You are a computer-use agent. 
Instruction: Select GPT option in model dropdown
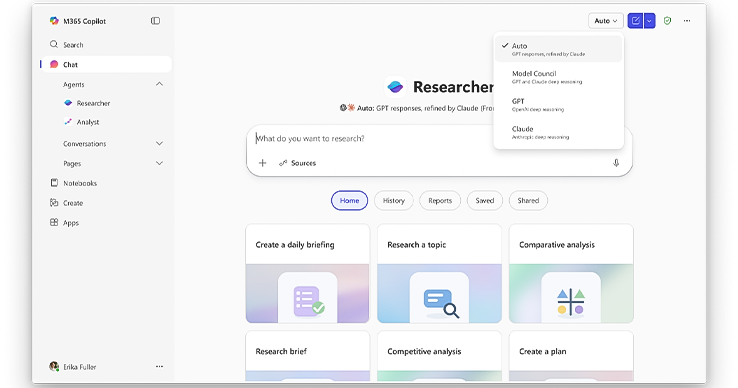pos(559,105)
